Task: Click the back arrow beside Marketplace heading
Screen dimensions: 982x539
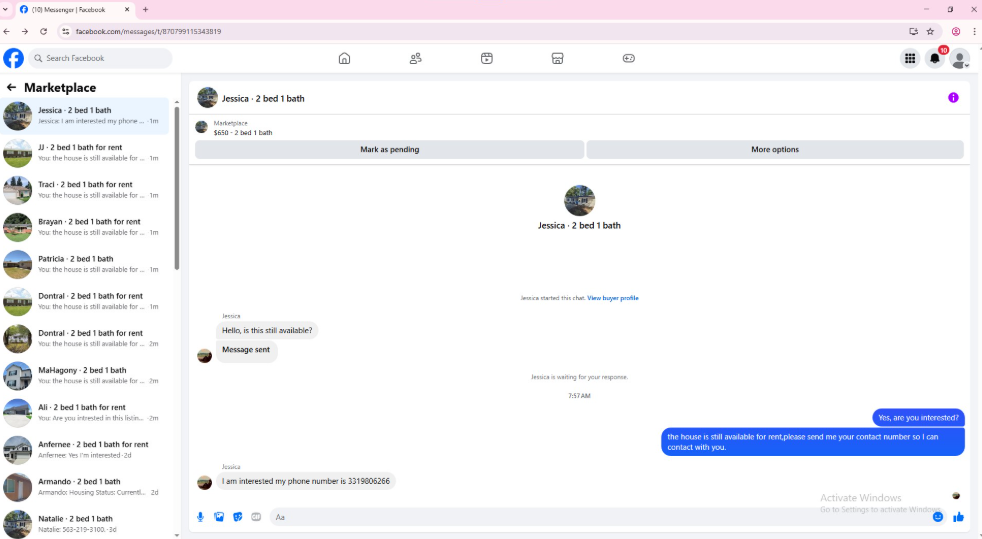Action: [11, 87]
